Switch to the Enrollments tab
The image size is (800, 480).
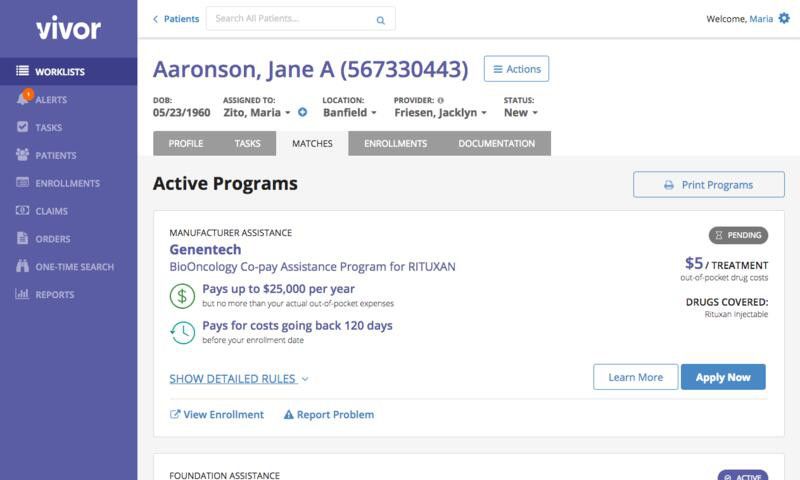tap(395, 143)
